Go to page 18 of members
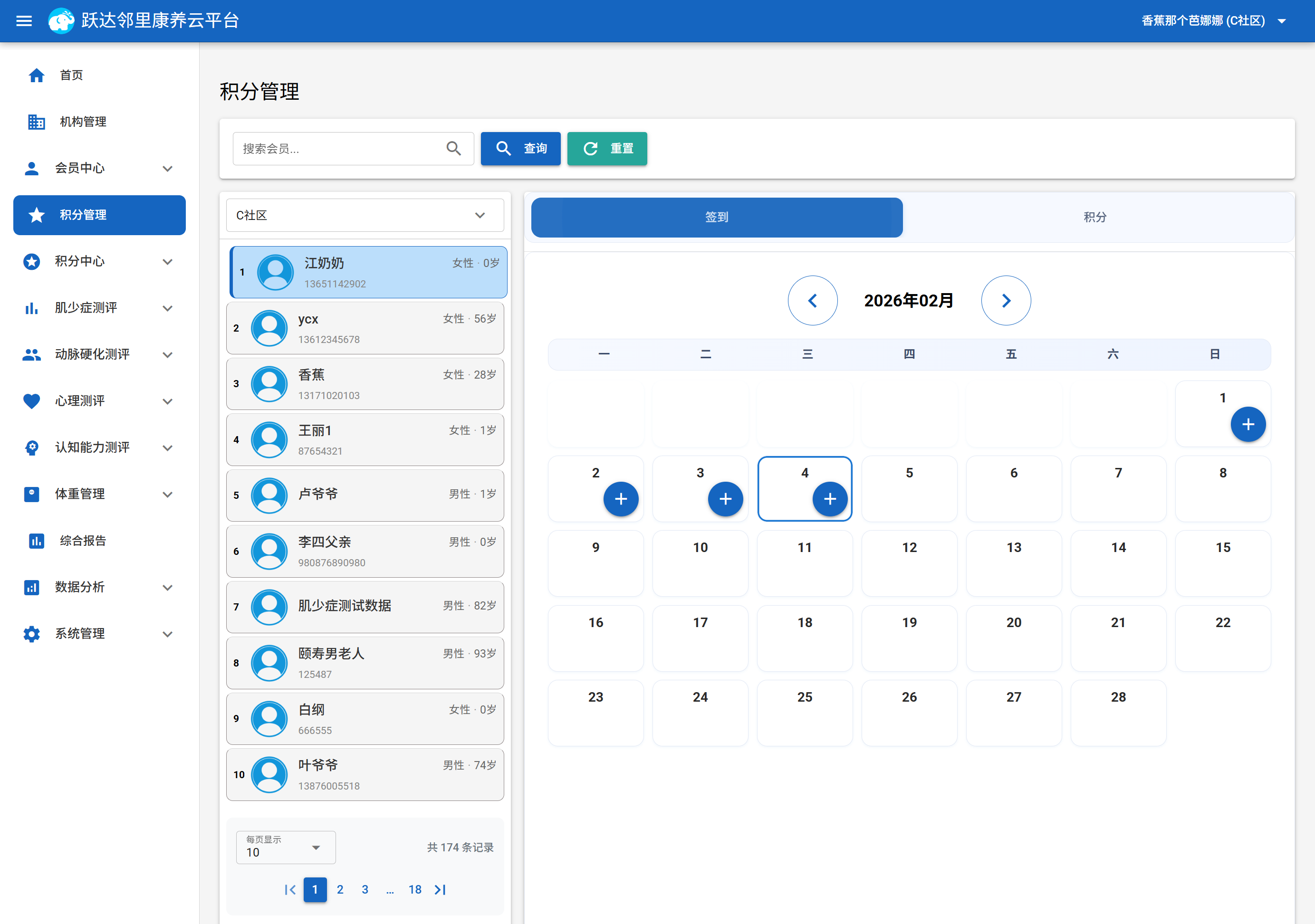The height and width of the screenshot is (924, 1315). point(415,890)
